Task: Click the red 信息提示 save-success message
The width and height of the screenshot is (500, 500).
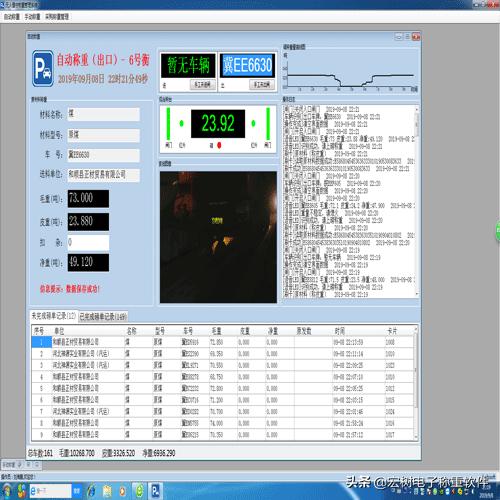Action: point(70,289)
